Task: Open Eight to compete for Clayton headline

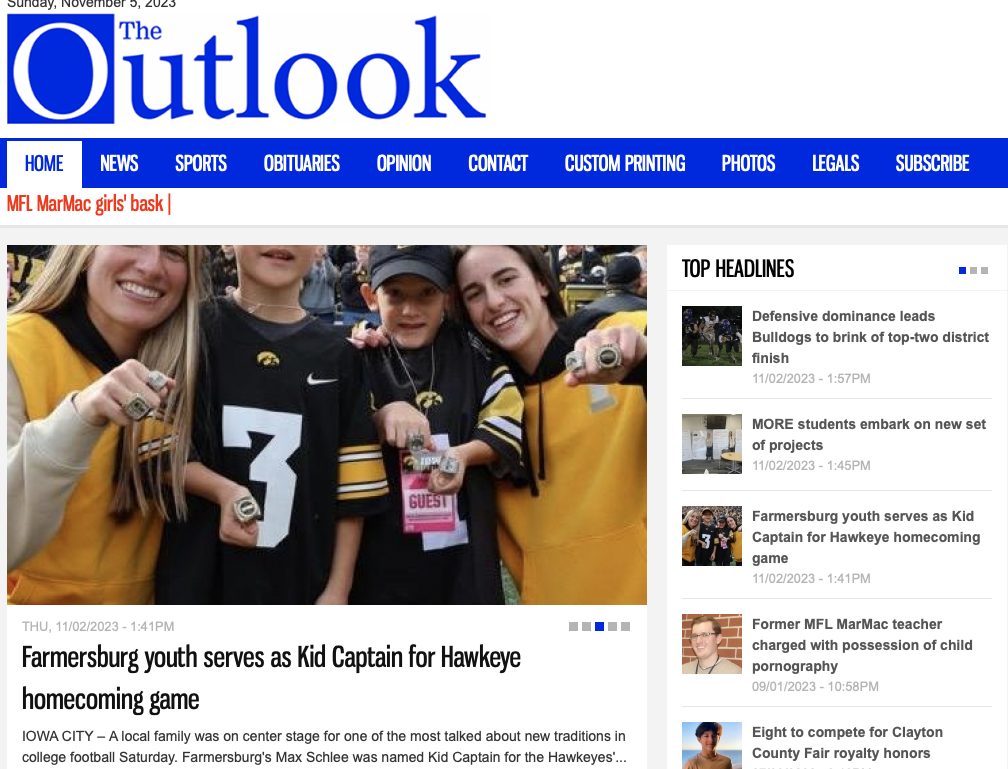Action: (847, 743)
